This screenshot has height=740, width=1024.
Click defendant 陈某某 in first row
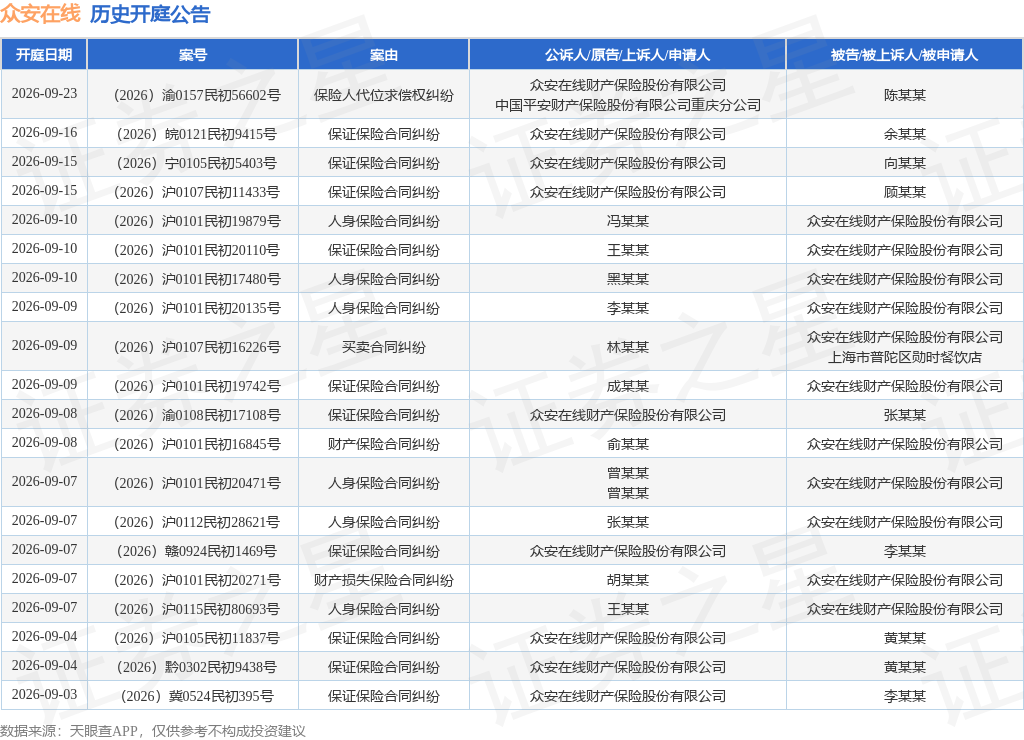coord(904,95)
